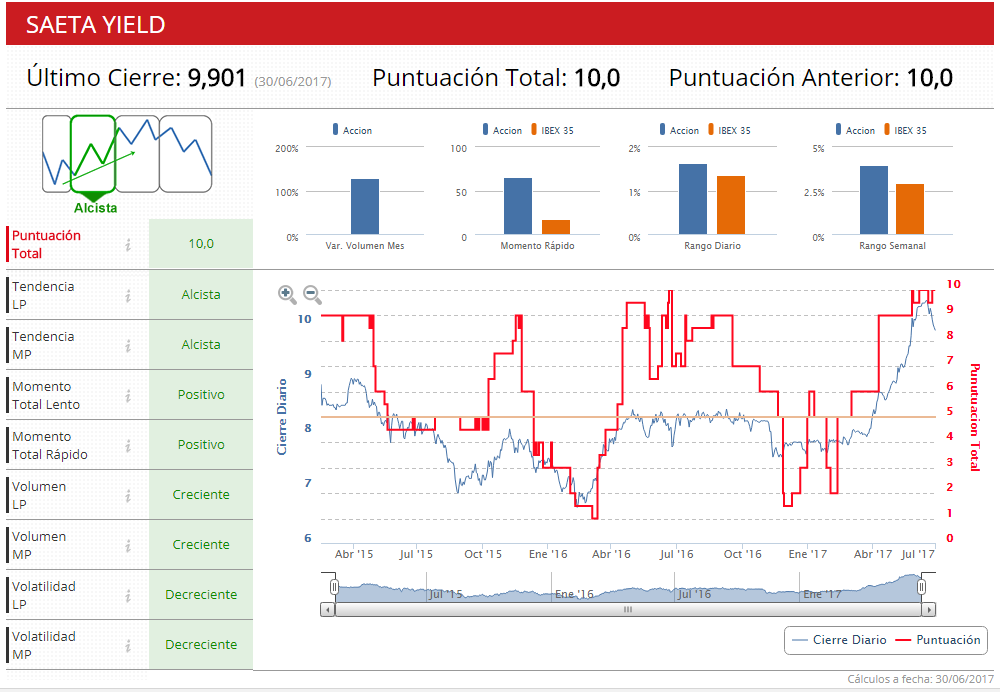This screenshot has height=692, width=1000.
Task: Show info for Volumen LP row
Action: 128,495
